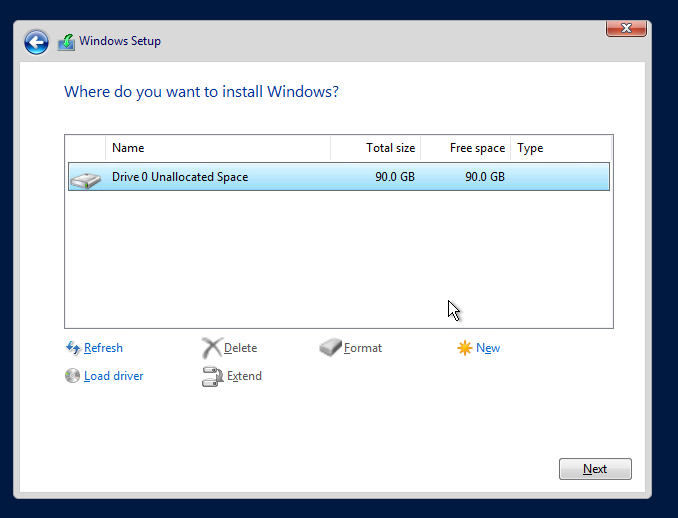Image resolution: width=678 pixels, height=518 pixels.
Task: Click the Windows Setup title bar icon
Action: (x=67, y=42)
